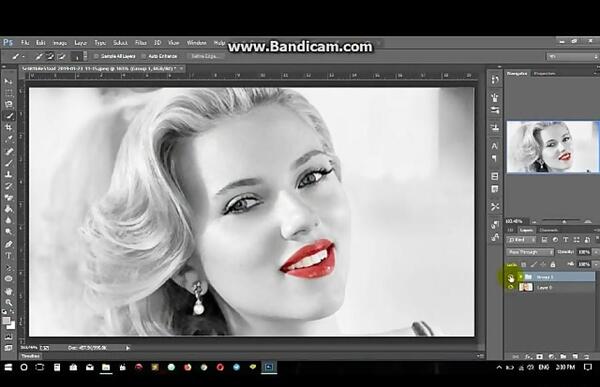Image resolution: width=600 pixels, height=387 pixels.
Task: Select the Path Selection tool
Action: tap(8, 268)
